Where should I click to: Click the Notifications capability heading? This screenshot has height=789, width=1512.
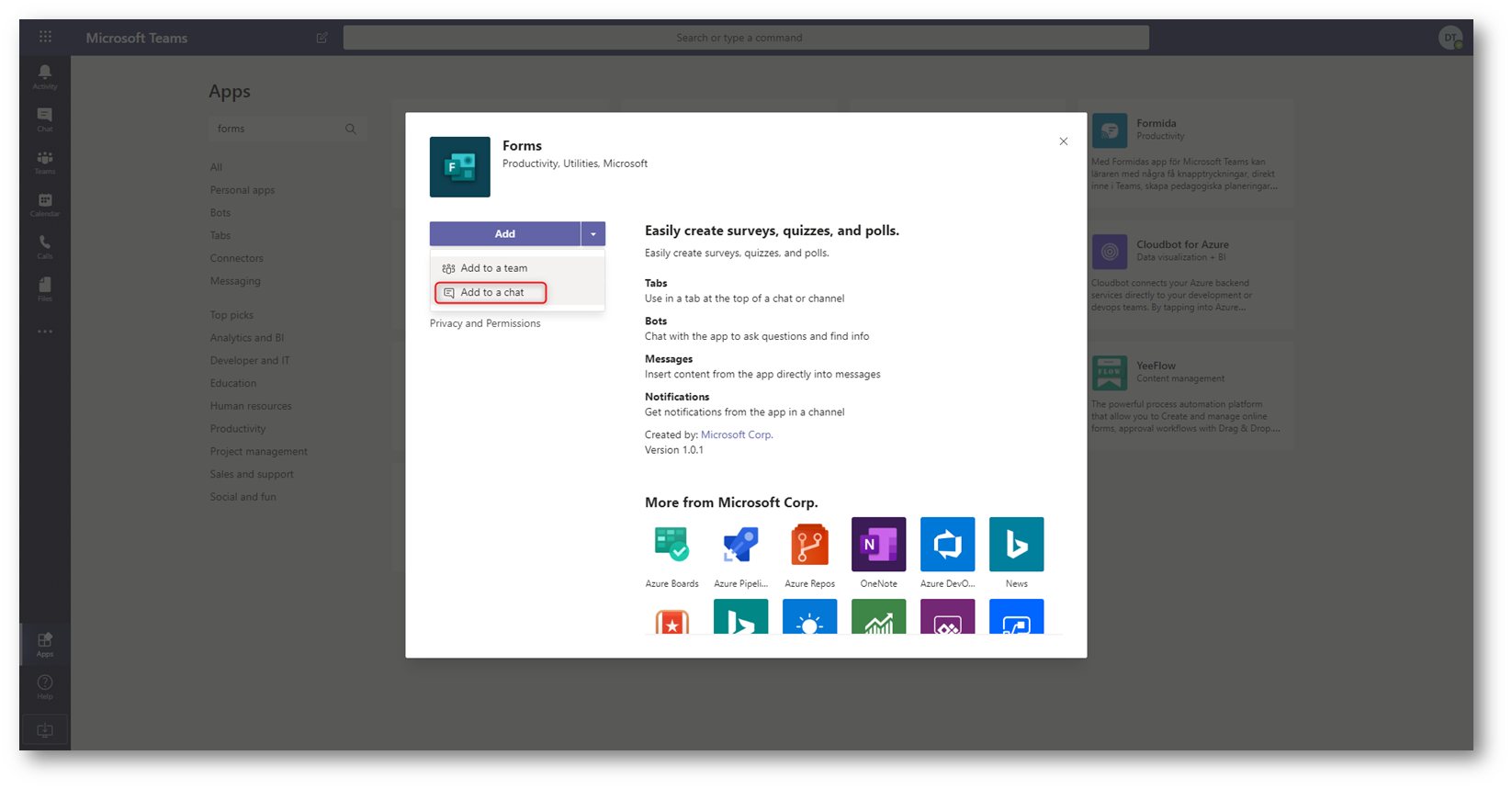pos(677,397)
